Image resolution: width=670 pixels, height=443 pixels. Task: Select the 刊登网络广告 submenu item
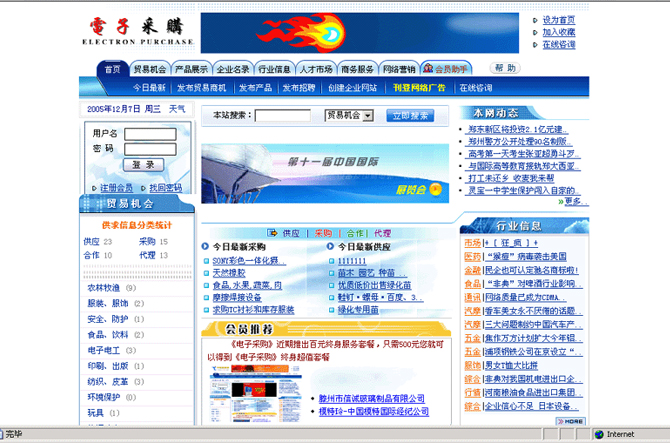point(419,88)
